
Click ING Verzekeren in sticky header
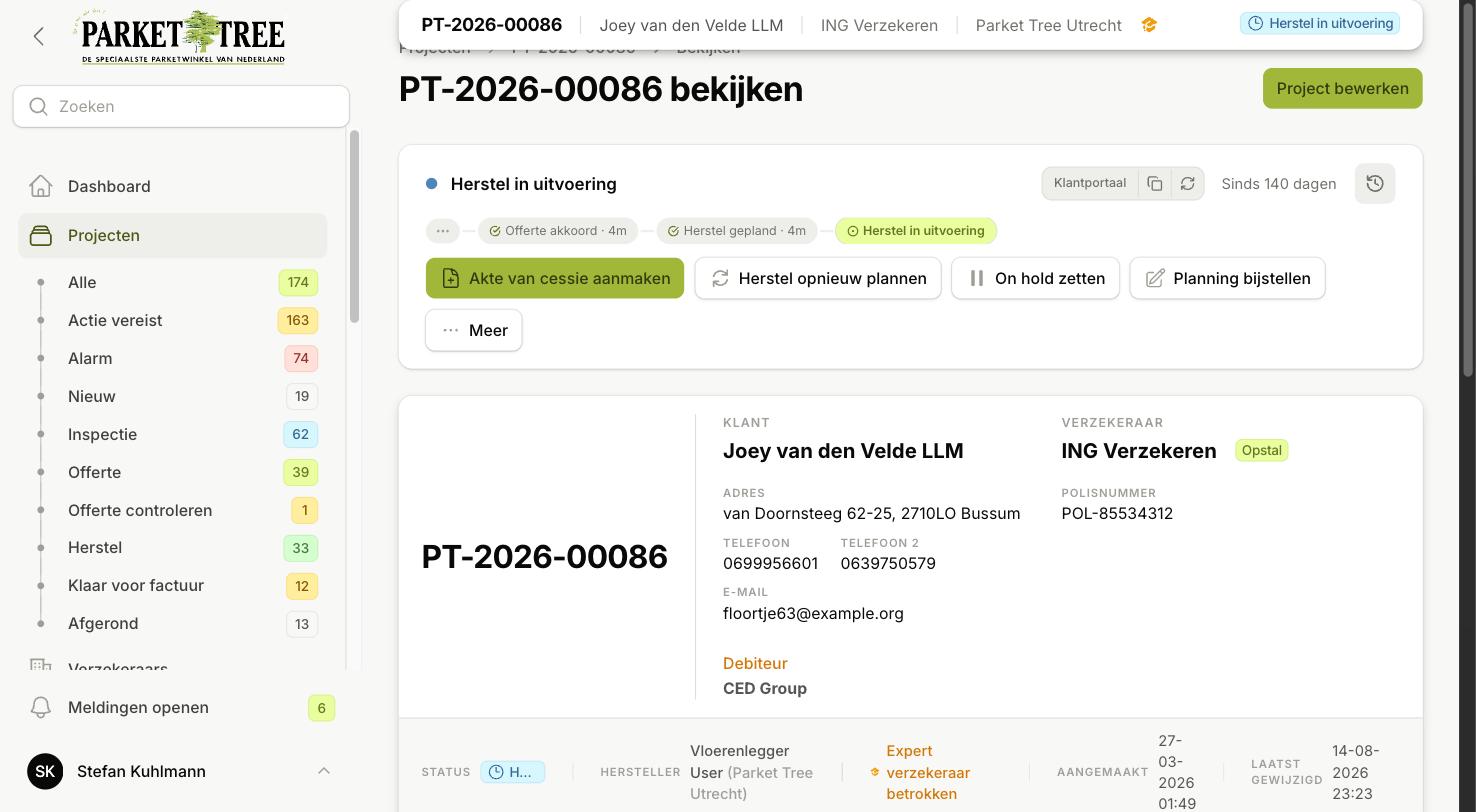(x=879, y=25)
